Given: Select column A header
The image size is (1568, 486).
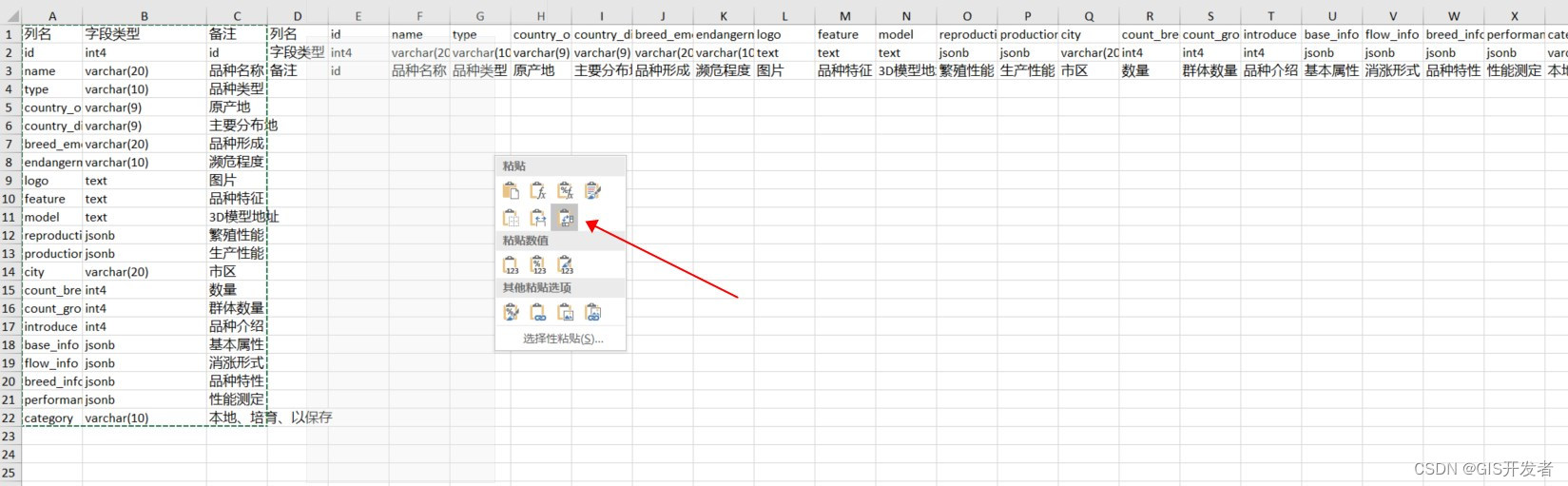Looking at the screenshot, I should pos(52,16).
